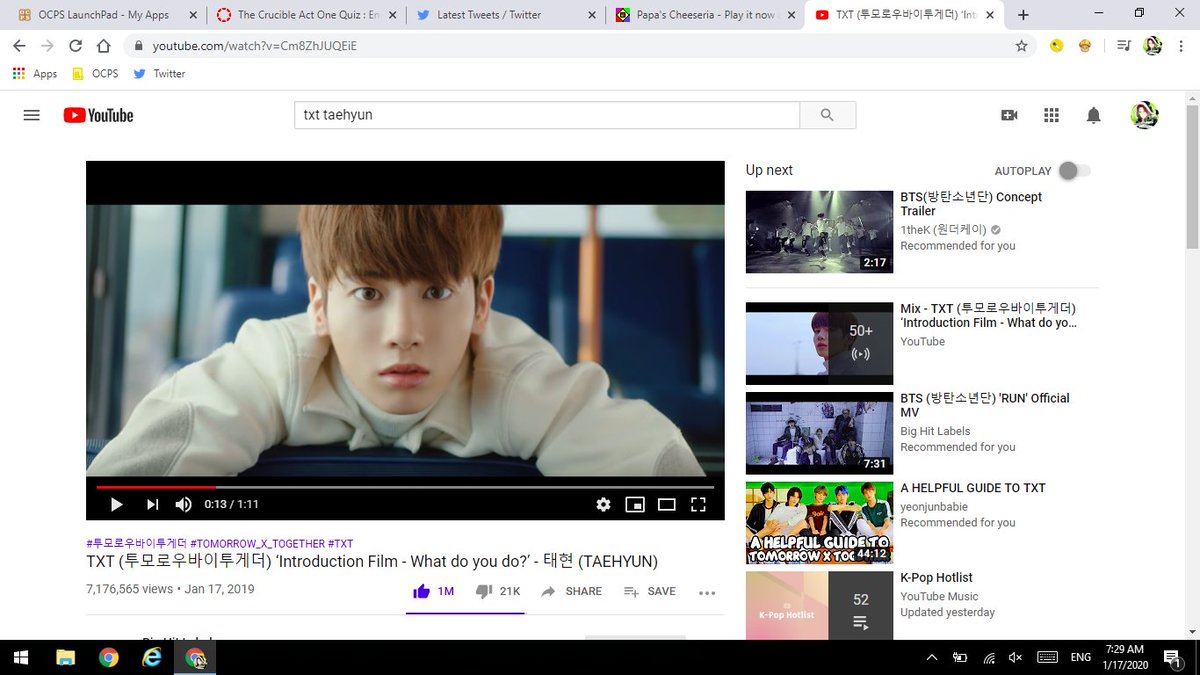Open A HELPFUL GUIDE TO TXT thumbnail
This screenshot has width=1200, height=675.
819,523
